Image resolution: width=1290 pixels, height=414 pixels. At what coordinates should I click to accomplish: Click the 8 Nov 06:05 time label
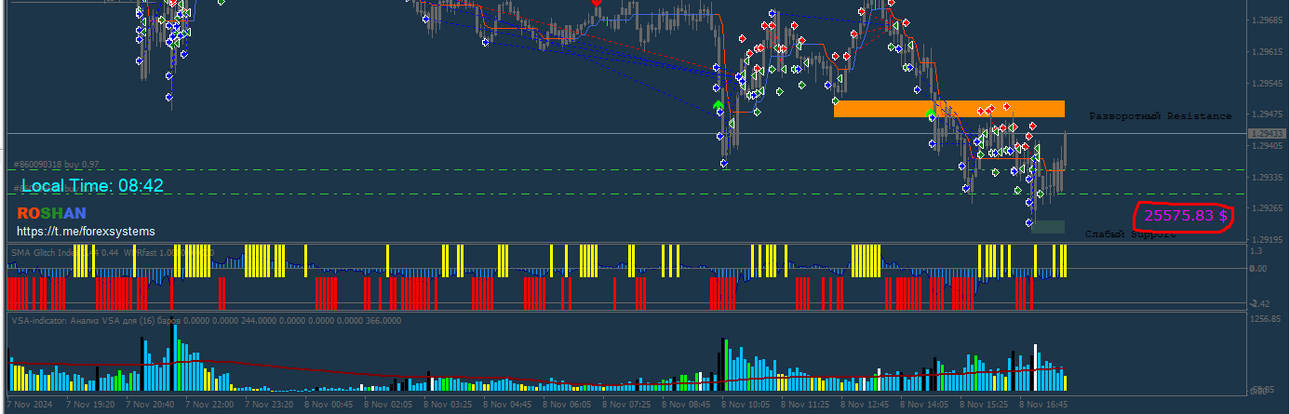568,406
